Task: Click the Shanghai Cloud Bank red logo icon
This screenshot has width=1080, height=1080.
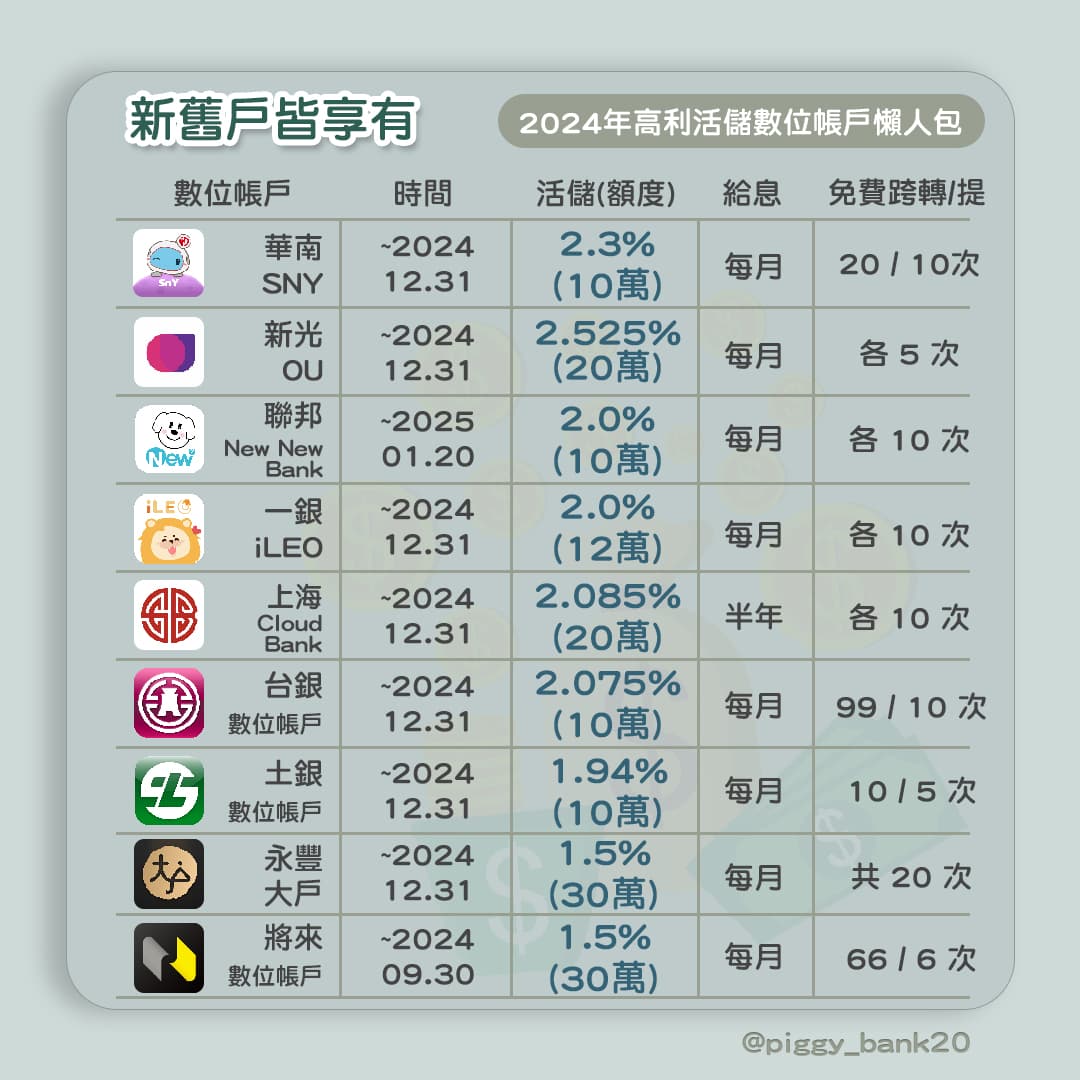Action: pyautogui.click(x=169, y=615)
